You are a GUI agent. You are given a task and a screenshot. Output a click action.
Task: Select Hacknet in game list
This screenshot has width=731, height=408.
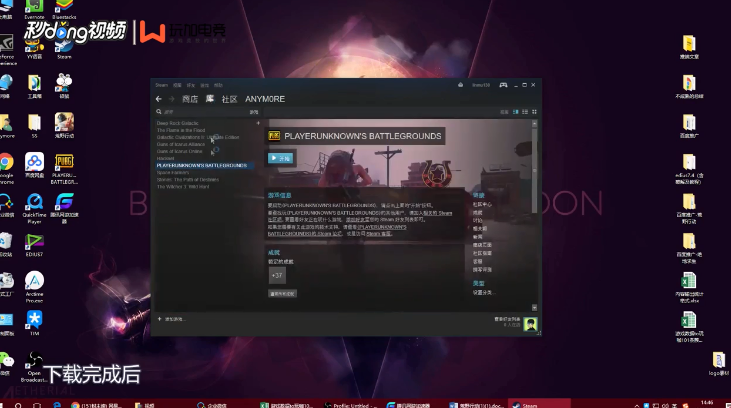(166, 159)
